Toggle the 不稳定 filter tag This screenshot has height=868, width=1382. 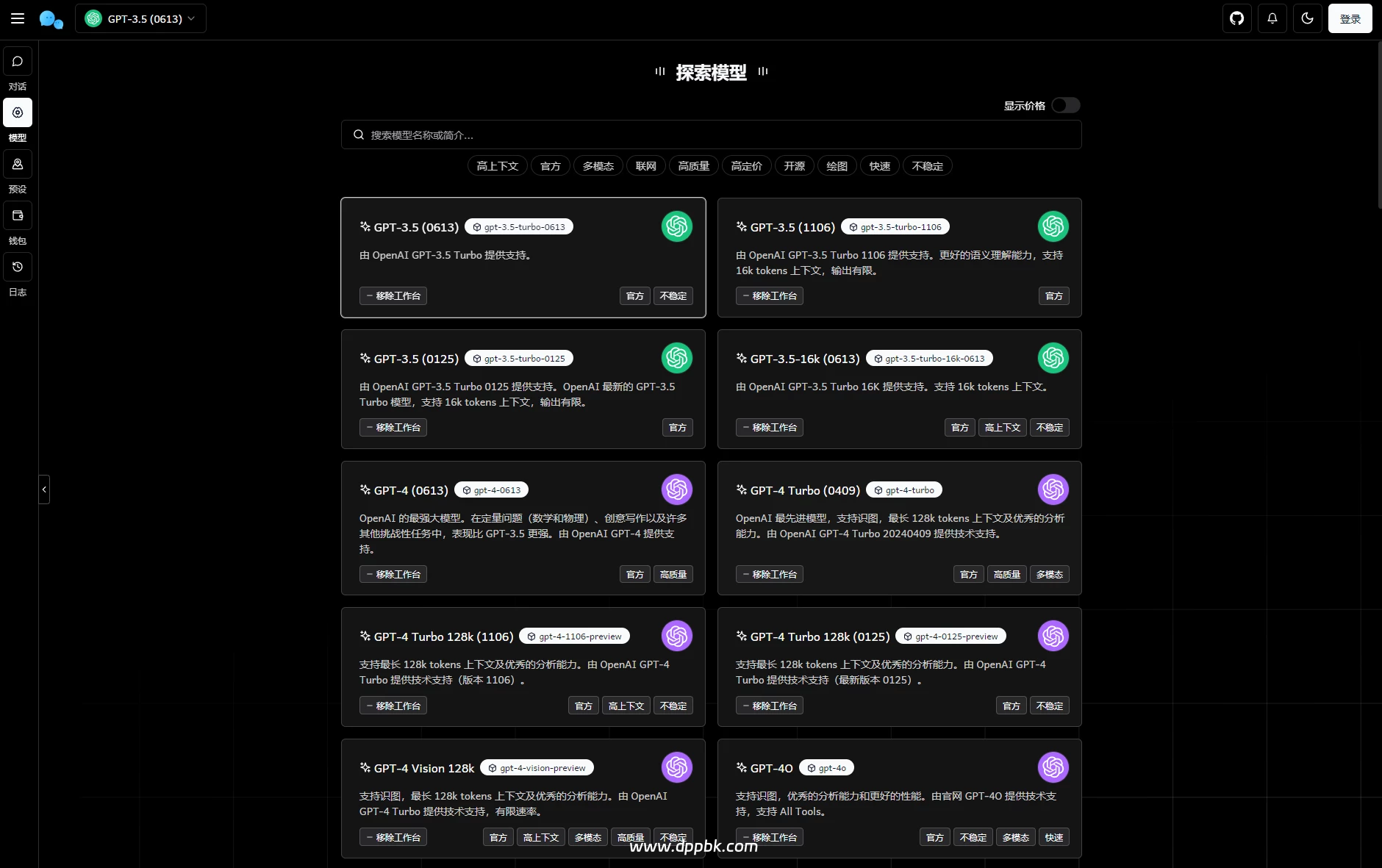[x=928, y=166]
